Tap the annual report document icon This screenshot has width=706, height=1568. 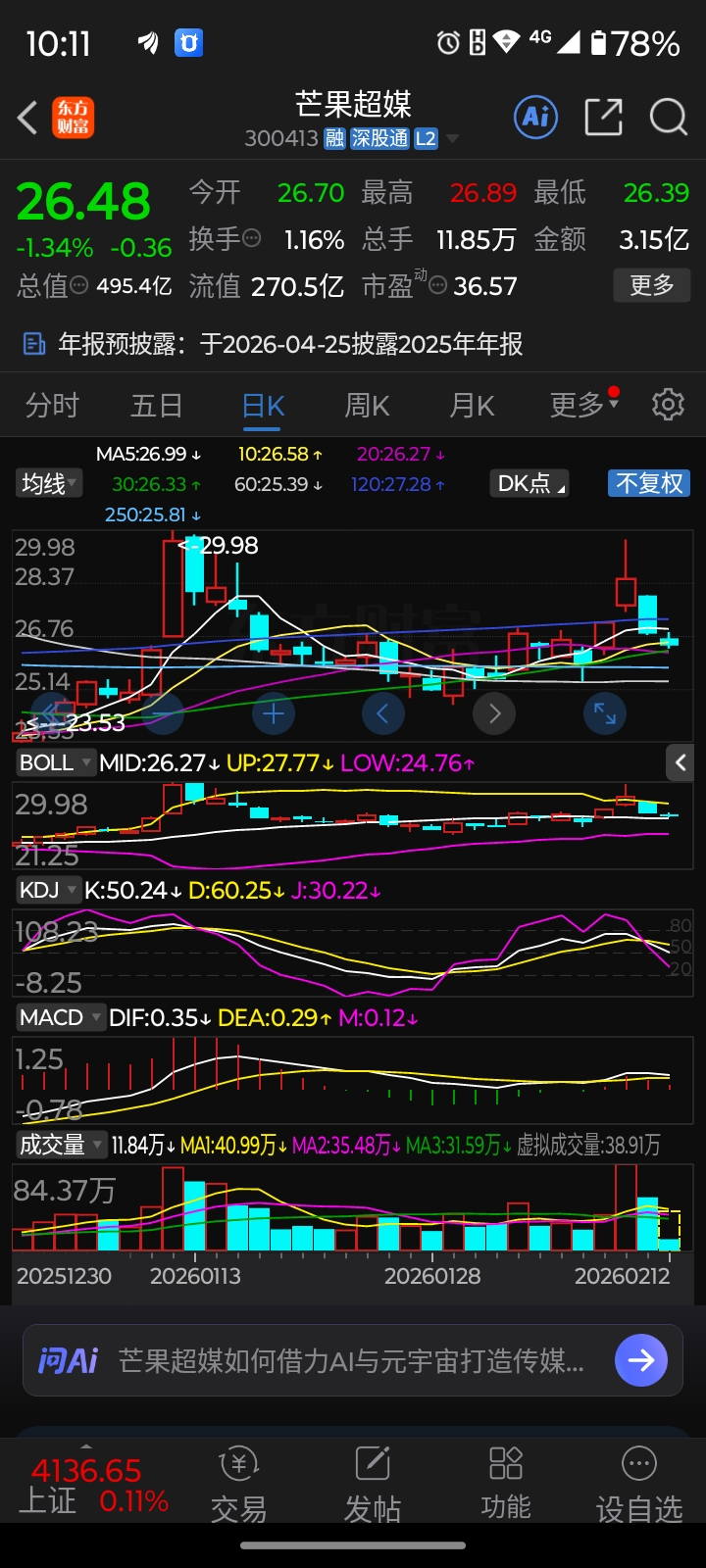(x=33, y=344)
